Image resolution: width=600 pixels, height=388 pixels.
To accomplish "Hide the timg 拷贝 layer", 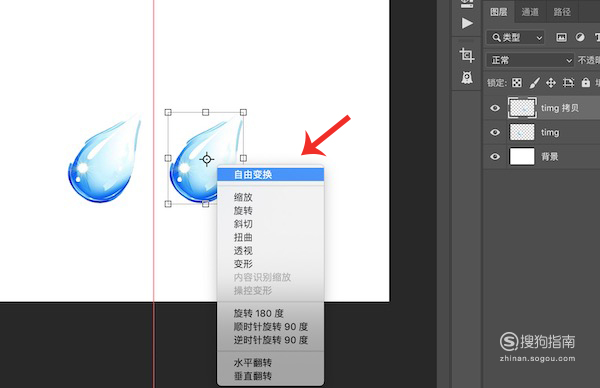I will coord(495,108).
